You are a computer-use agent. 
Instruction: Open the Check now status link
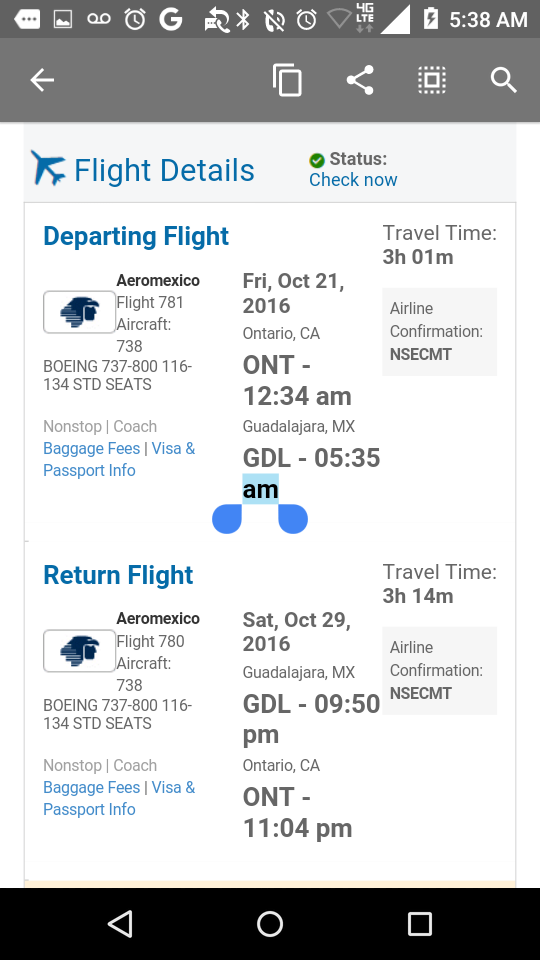pyautogui.click(x=353, y=180)
